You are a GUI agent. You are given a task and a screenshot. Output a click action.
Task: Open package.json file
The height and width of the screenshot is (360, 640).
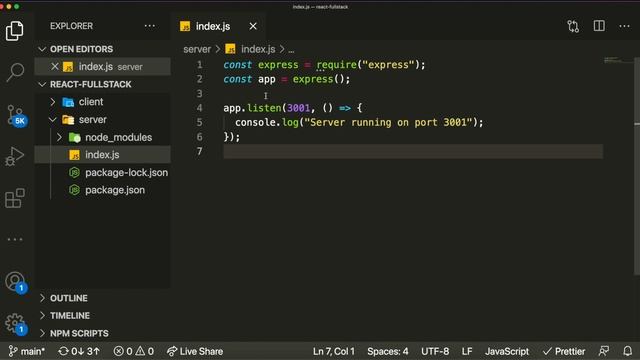[x=103, y=190]
